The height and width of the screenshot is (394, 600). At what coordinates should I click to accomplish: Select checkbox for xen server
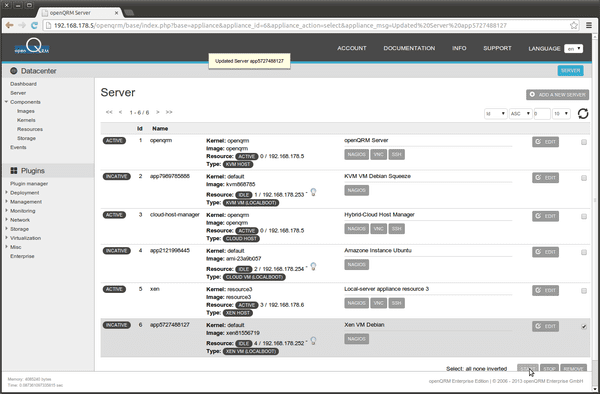(x=584, y=291)
